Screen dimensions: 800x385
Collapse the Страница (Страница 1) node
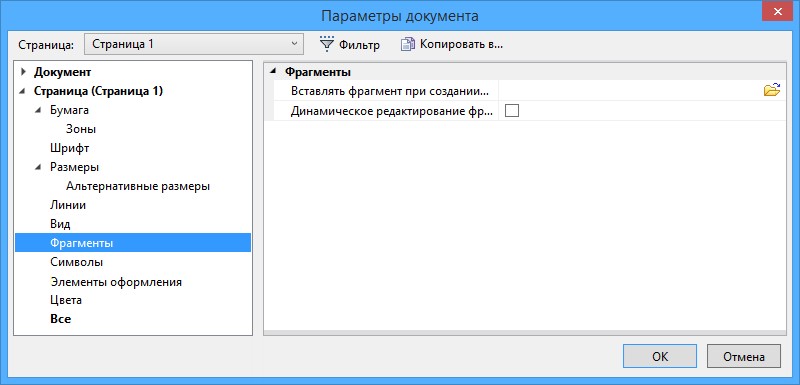[x=23, y=92]
